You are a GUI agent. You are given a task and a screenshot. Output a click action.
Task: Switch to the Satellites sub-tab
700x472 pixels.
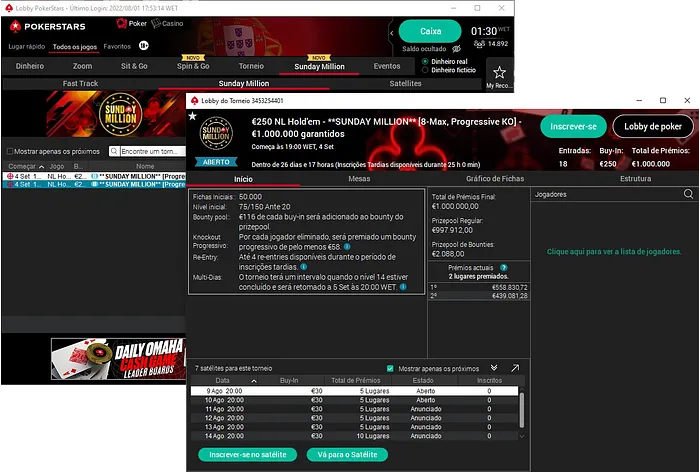(x=405, y=84)
